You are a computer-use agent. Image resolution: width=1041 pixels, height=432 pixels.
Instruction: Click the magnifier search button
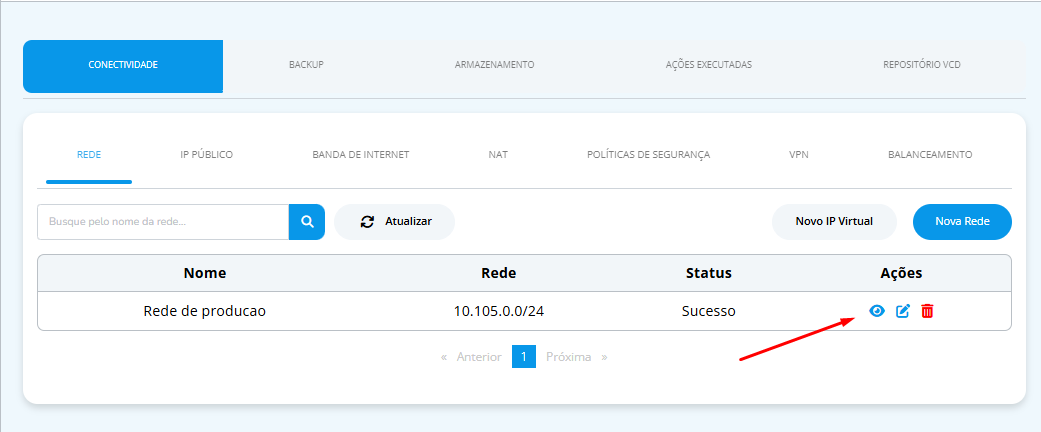click(307, 222)
